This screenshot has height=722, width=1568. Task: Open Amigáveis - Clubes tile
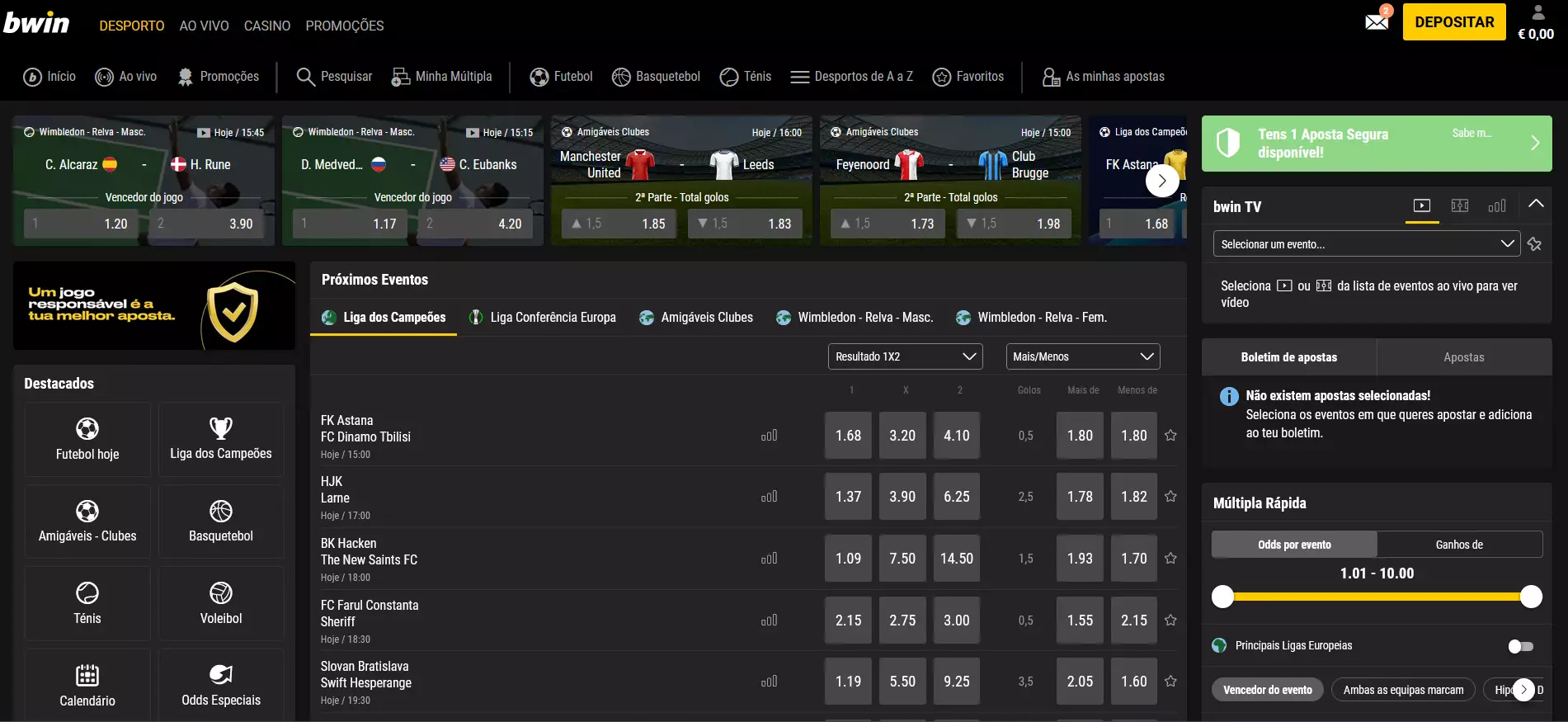(x=87, y=521)
